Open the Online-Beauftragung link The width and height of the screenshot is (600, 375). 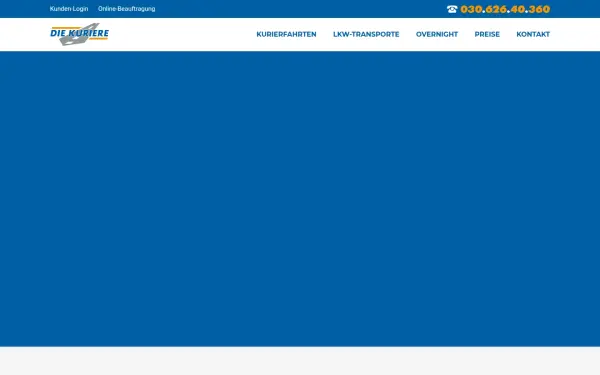tap(127, 9)
